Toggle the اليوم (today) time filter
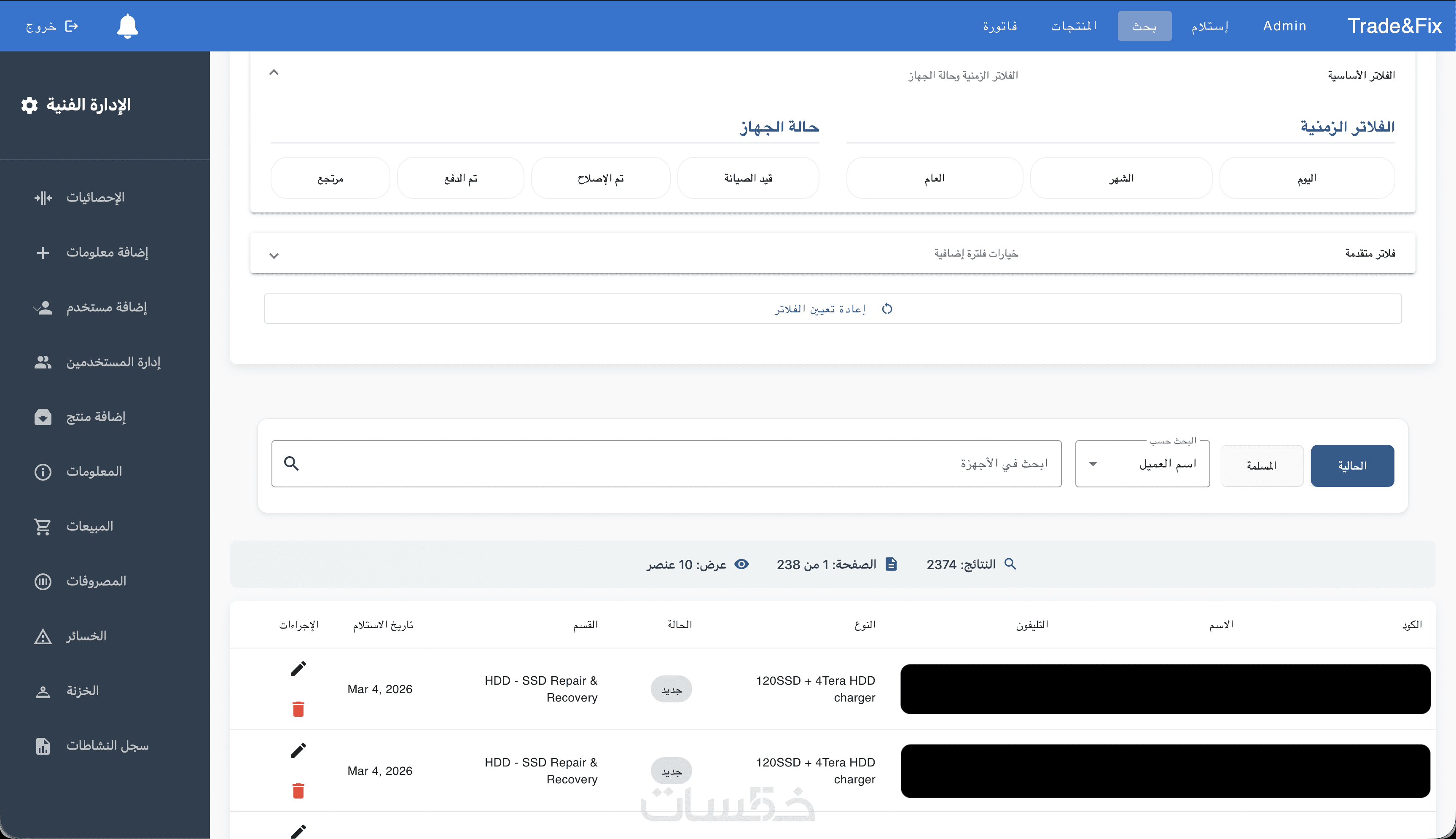This screenshot has height=839, width=1456. tap(1306, 178)
